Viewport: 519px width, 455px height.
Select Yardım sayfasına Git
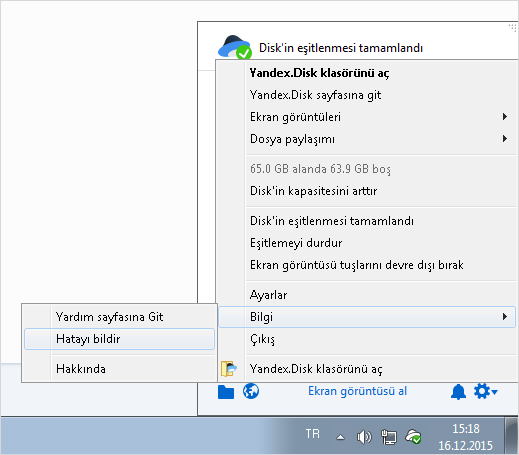119,317
